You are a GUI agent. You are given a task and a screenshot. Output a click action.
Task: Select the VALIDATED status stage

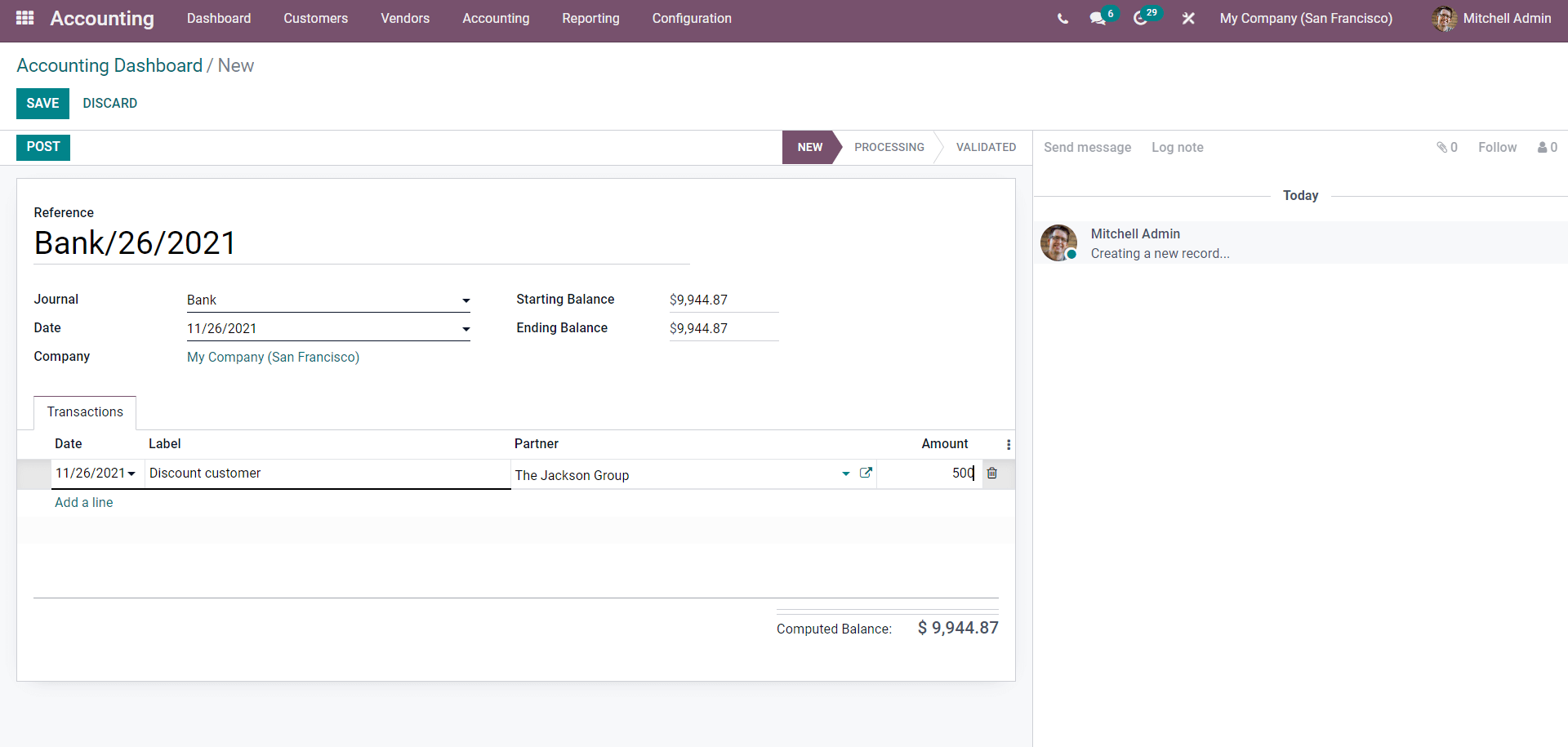(x=986, y=147)
